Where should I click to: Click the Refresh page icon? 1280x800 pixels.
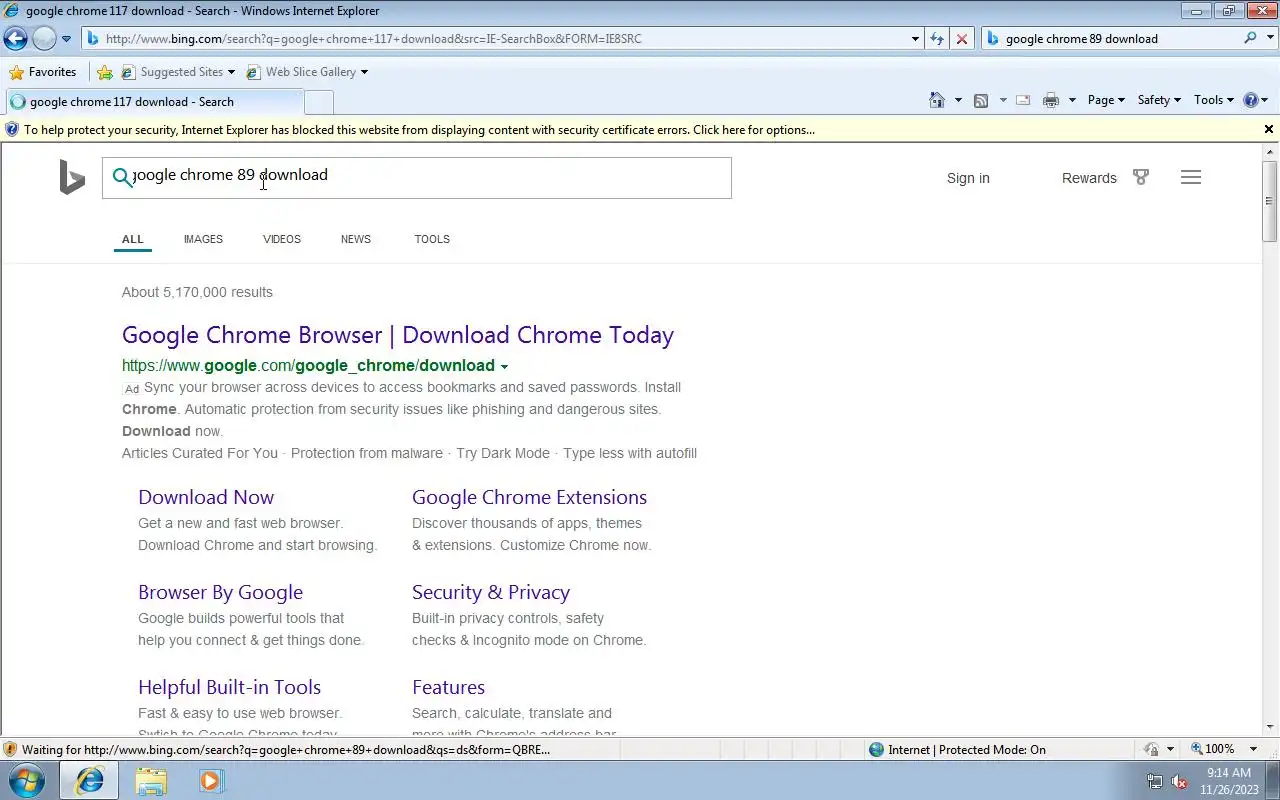point(937,39)
